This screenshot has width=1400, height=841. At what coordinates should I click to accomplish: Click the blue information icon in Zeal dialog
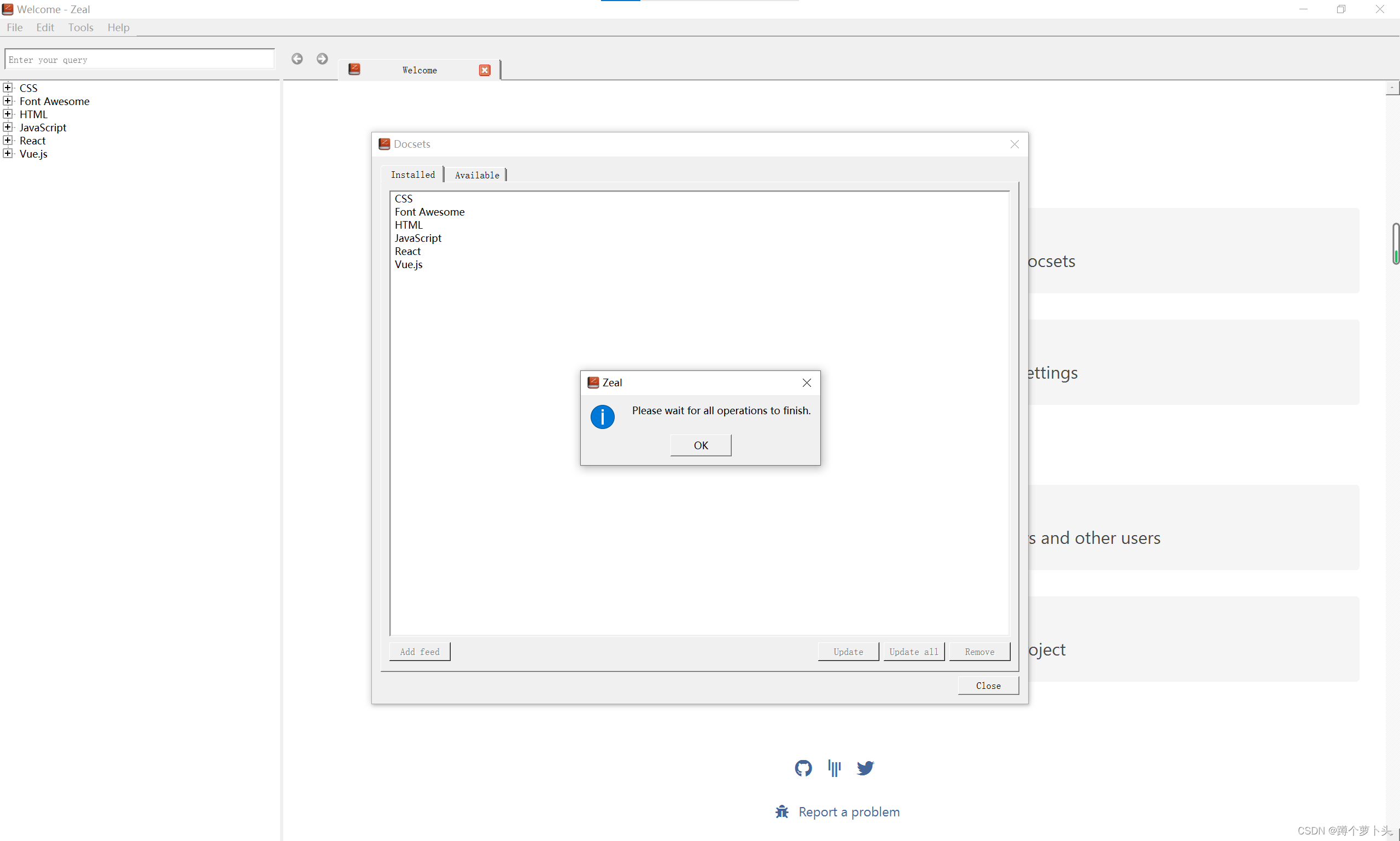603,417
